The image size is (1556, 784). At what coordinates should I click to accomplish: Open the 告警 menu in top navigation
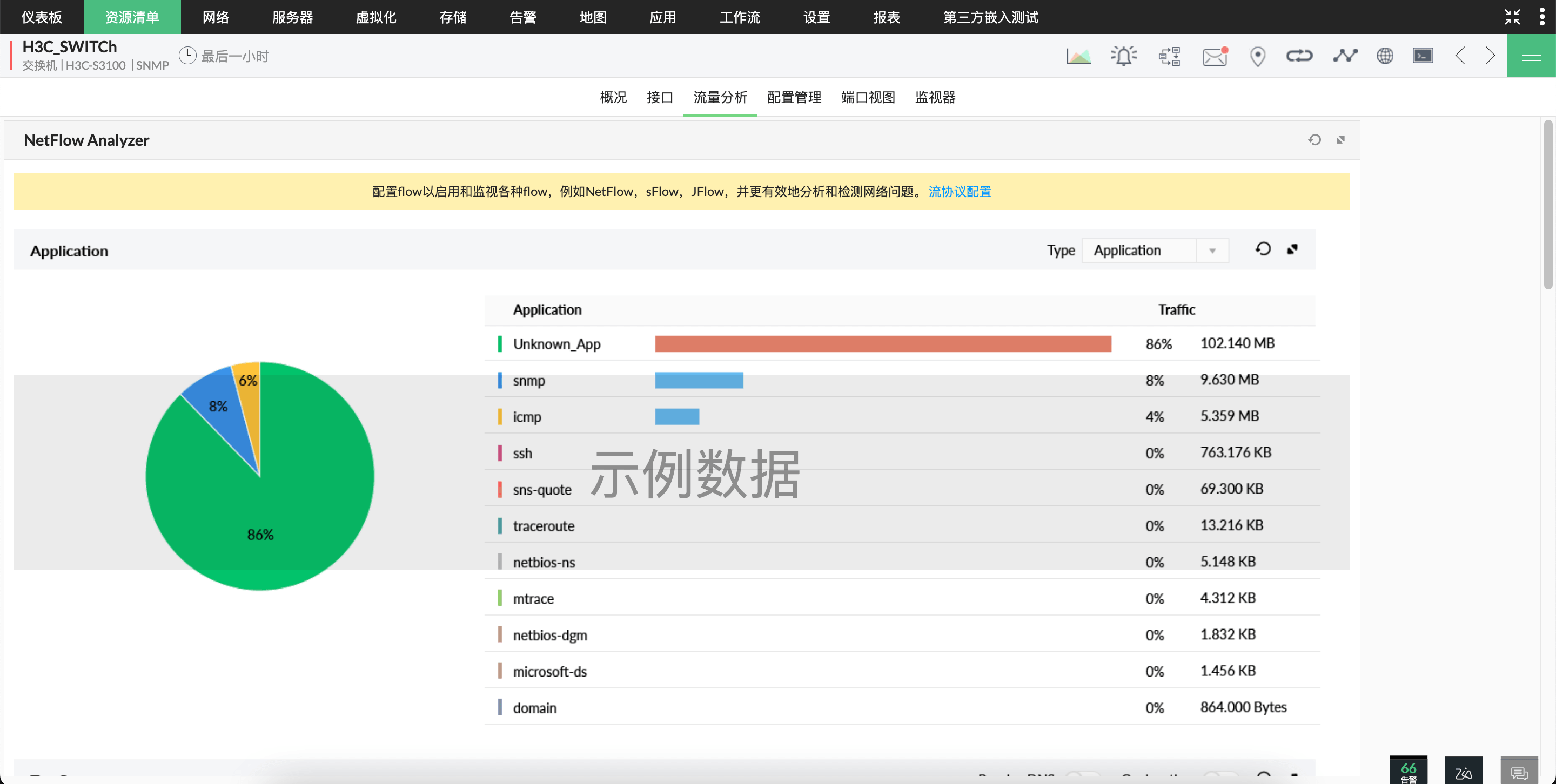pos(522,17)
